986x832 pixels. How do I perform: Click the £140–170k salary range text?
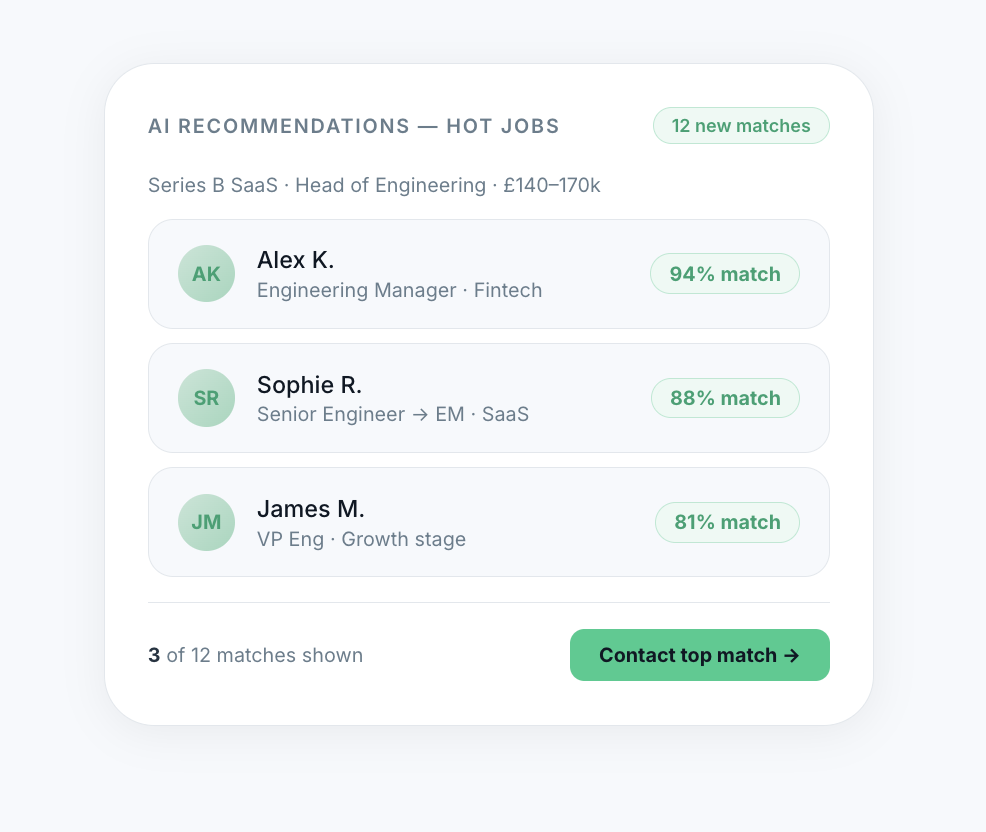551,185
